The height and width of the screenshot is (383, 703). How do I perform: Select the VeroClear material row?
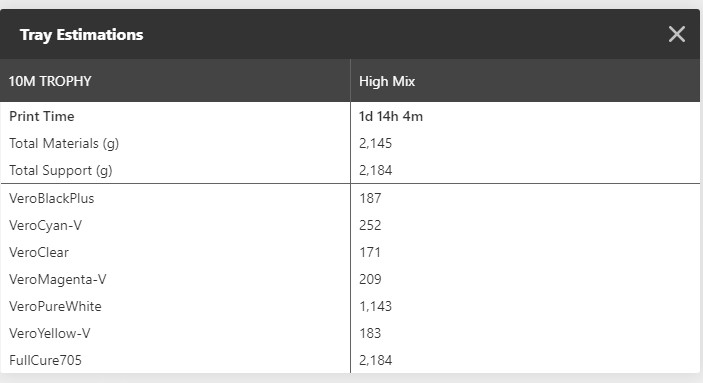(x=350, y=252)
